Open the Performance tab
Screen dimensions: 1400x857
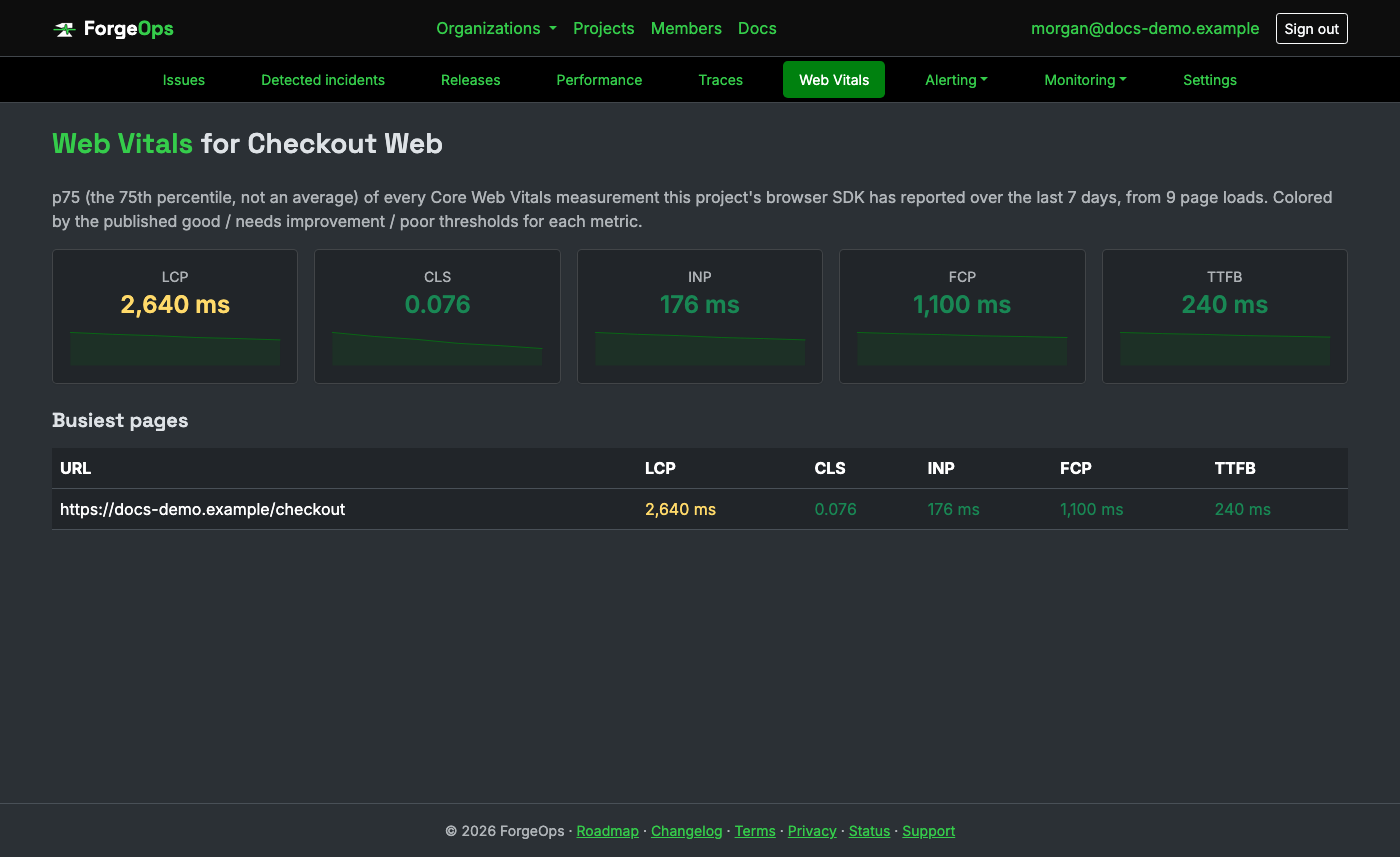pos(599,80)
